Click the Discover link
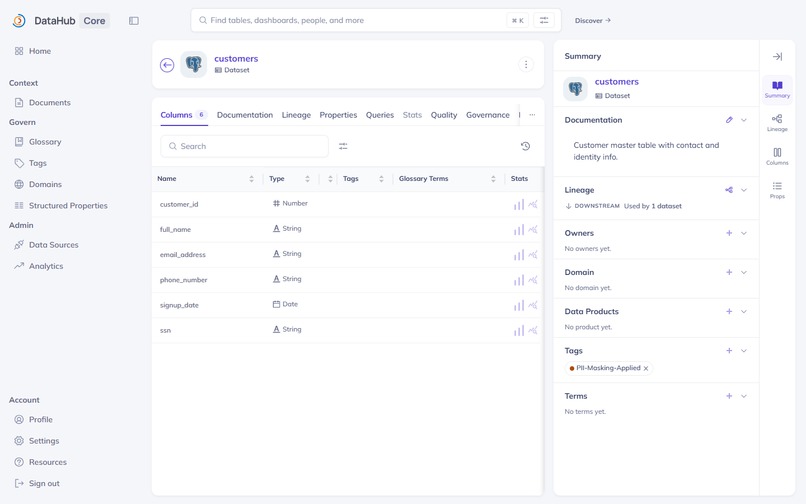 coord(593,21)
